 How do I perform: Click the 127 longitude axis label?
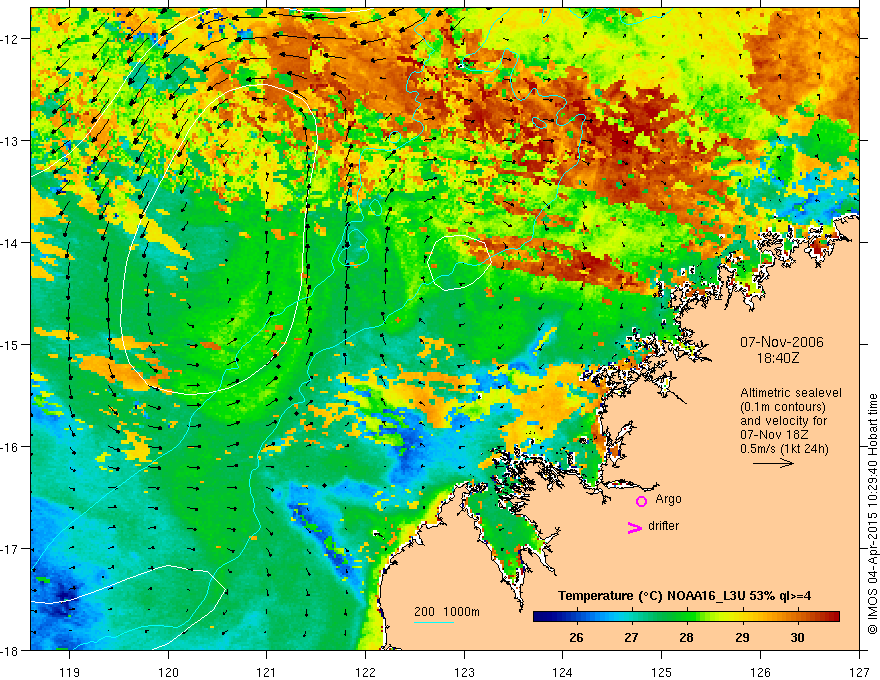[x=859, y=673]
